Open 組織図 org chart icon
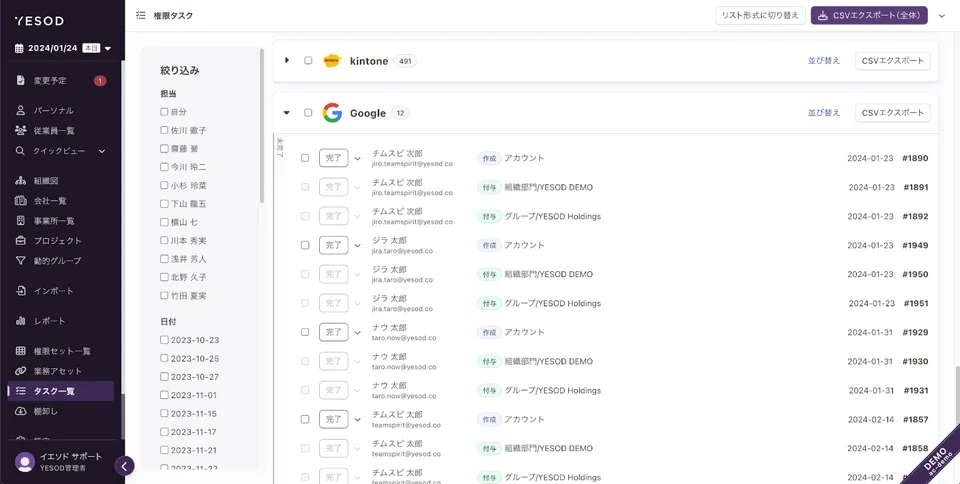Image resolution: width=960 pixels, height=484 pixels. [21, 181]
